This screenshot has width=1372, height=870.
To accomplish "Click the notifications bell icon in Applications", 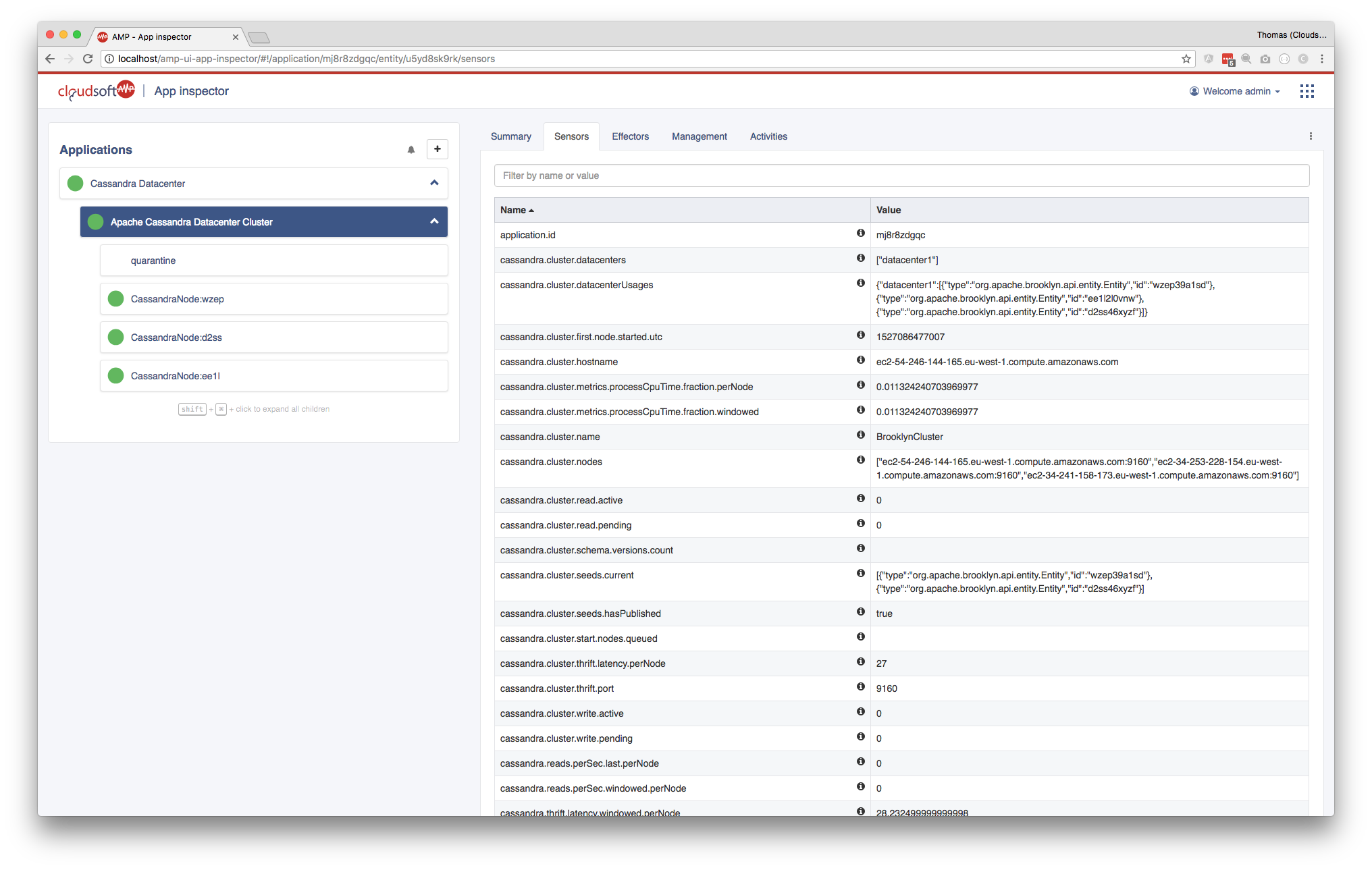I will pyautogui.click(x=411, y=150).
